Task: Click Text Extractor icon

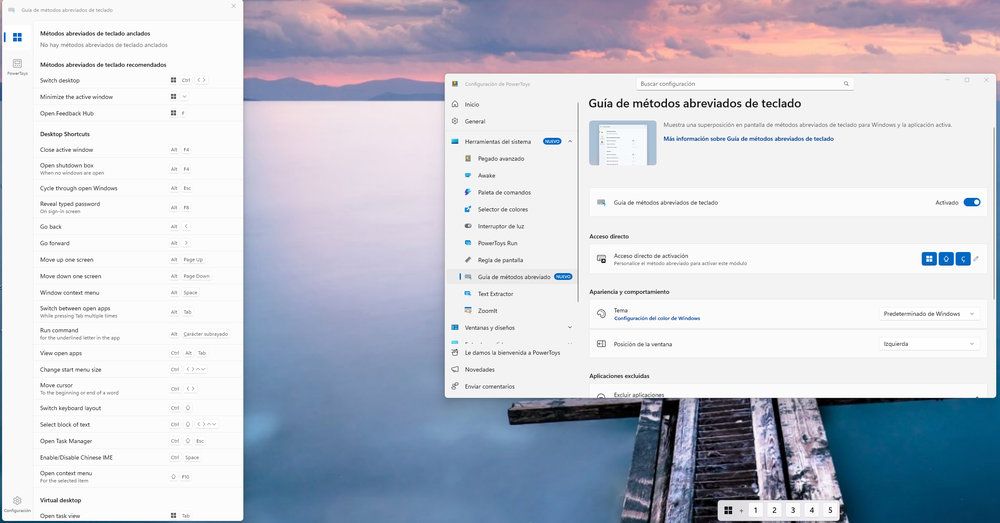Action: 467,293
